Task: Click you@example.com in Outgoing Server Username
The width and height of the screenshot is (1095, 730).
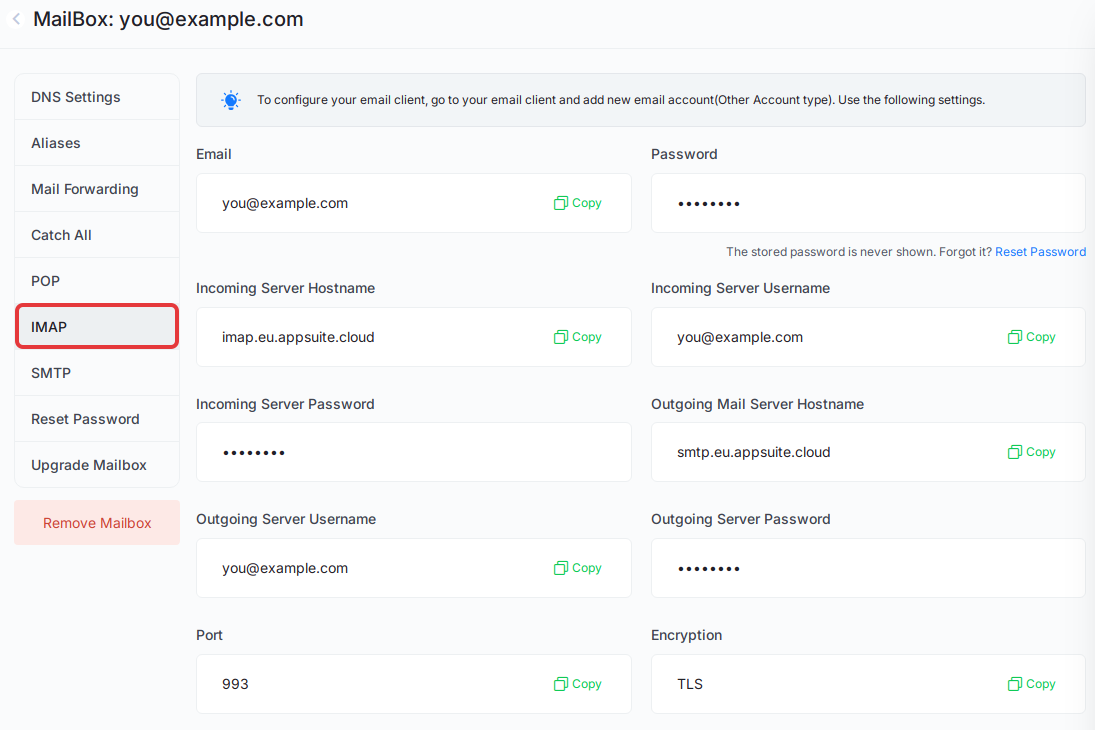Action: tap(285, 568)
